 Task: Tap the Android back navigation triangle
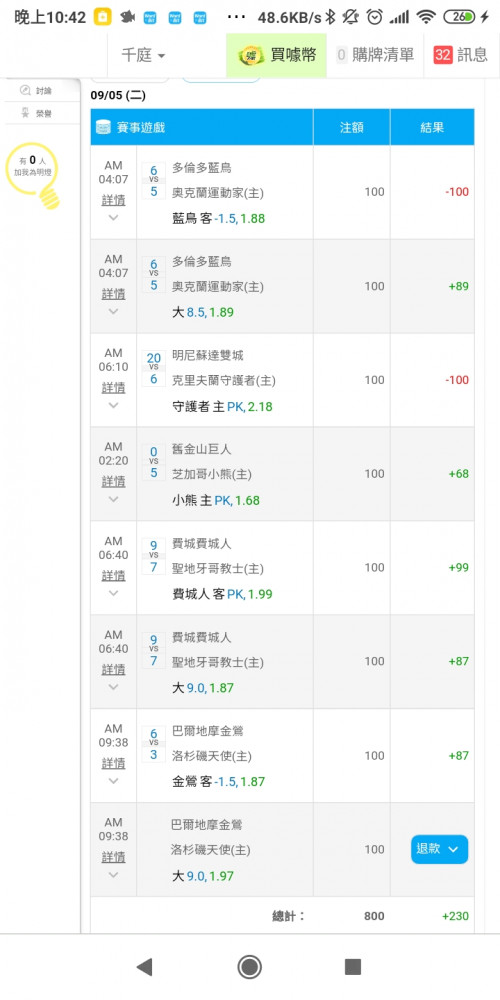[145, 967]
